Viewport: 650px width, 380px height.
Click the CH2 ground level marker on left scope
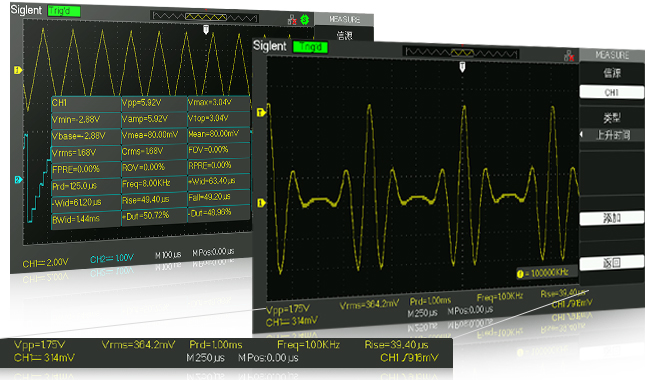(18, 179)
